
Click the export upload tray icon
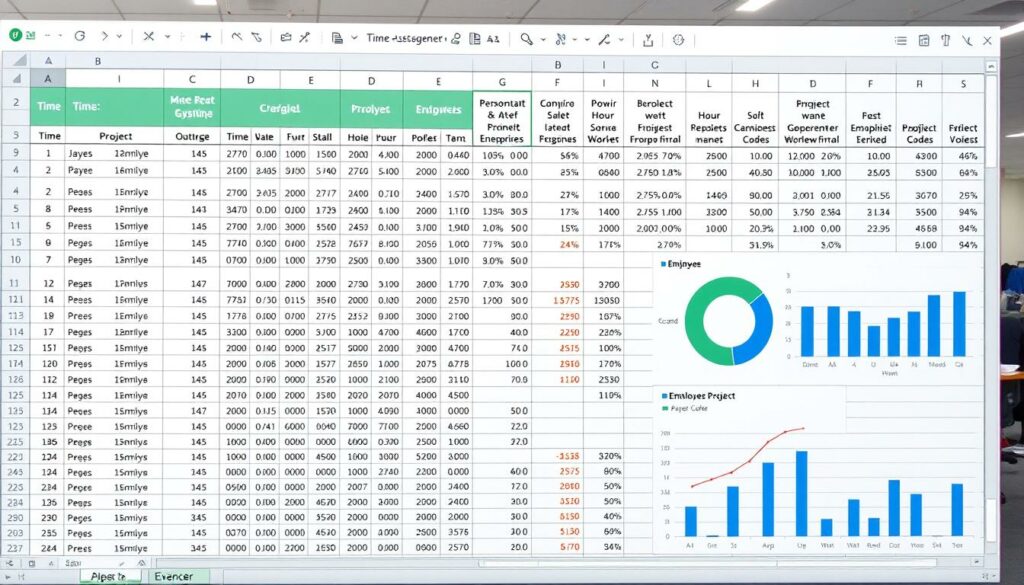point(648,40)
